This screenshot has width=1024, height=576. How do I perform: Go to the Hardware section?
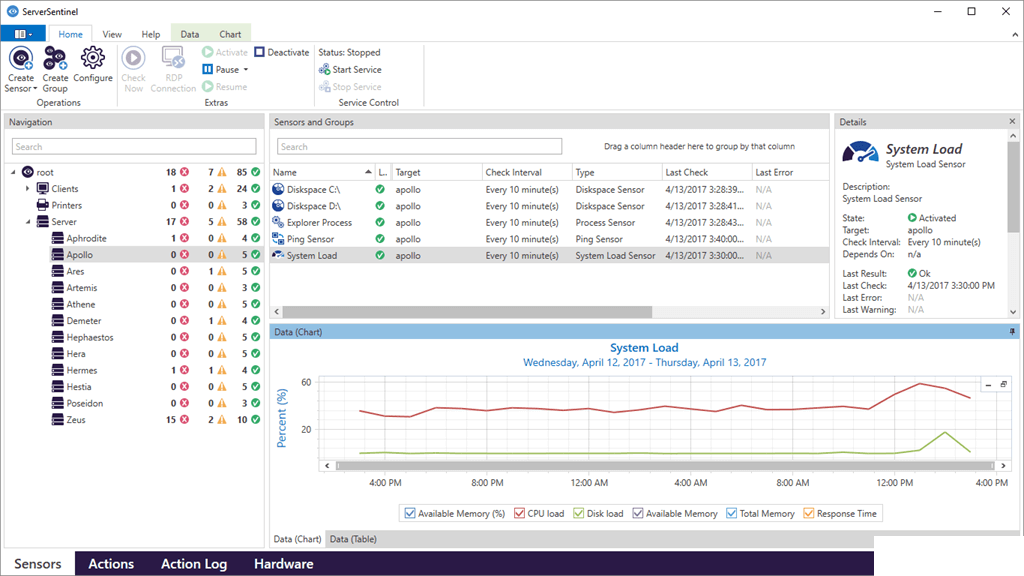[283, 564]
